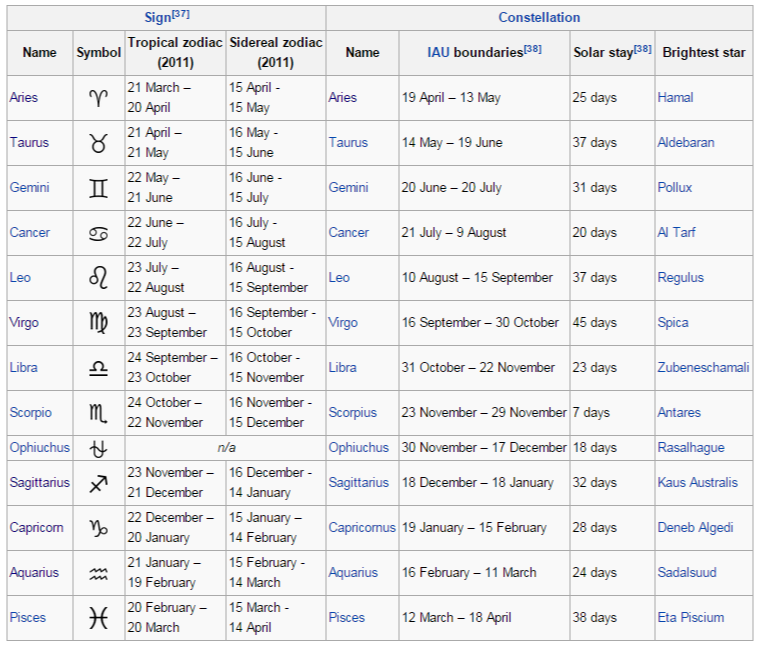Open the Sadalsuud star link
This screenshot has width=759, height=646.
[687, 572]
